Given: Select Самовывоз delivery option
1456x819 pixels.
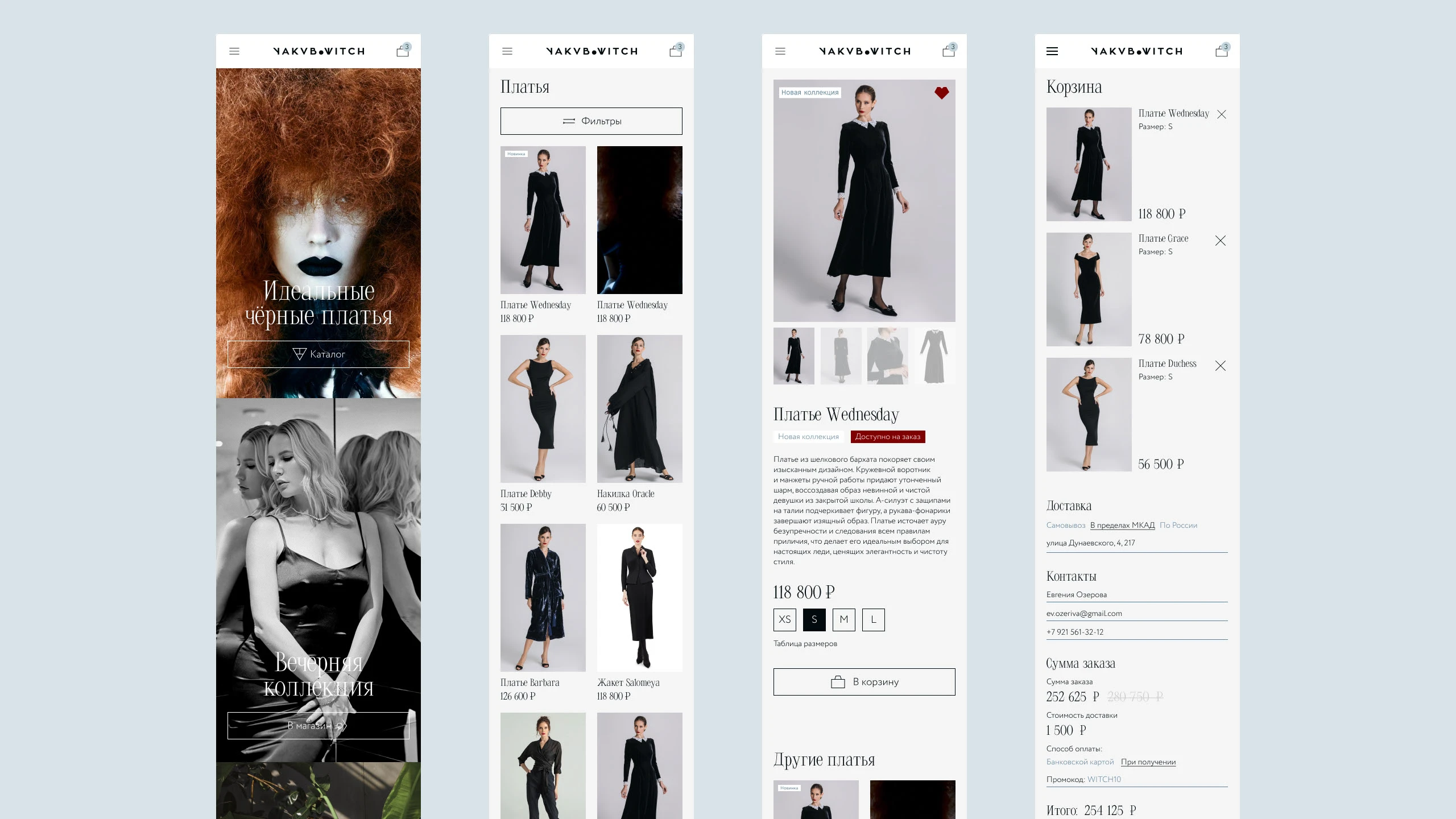Looking at the screenshot, I should 1065,525.
